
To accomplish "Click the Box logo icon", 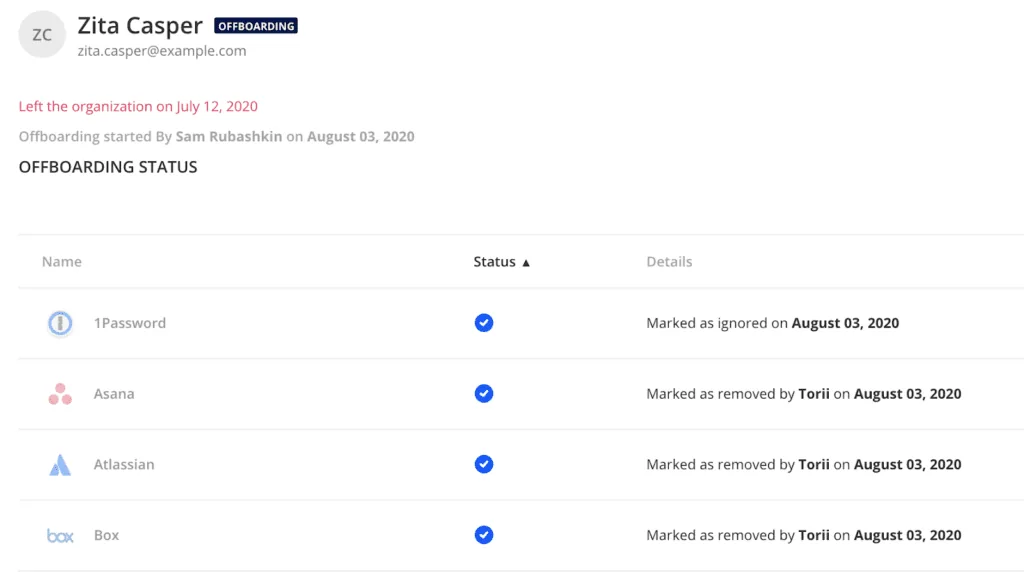I will point(60,536).
